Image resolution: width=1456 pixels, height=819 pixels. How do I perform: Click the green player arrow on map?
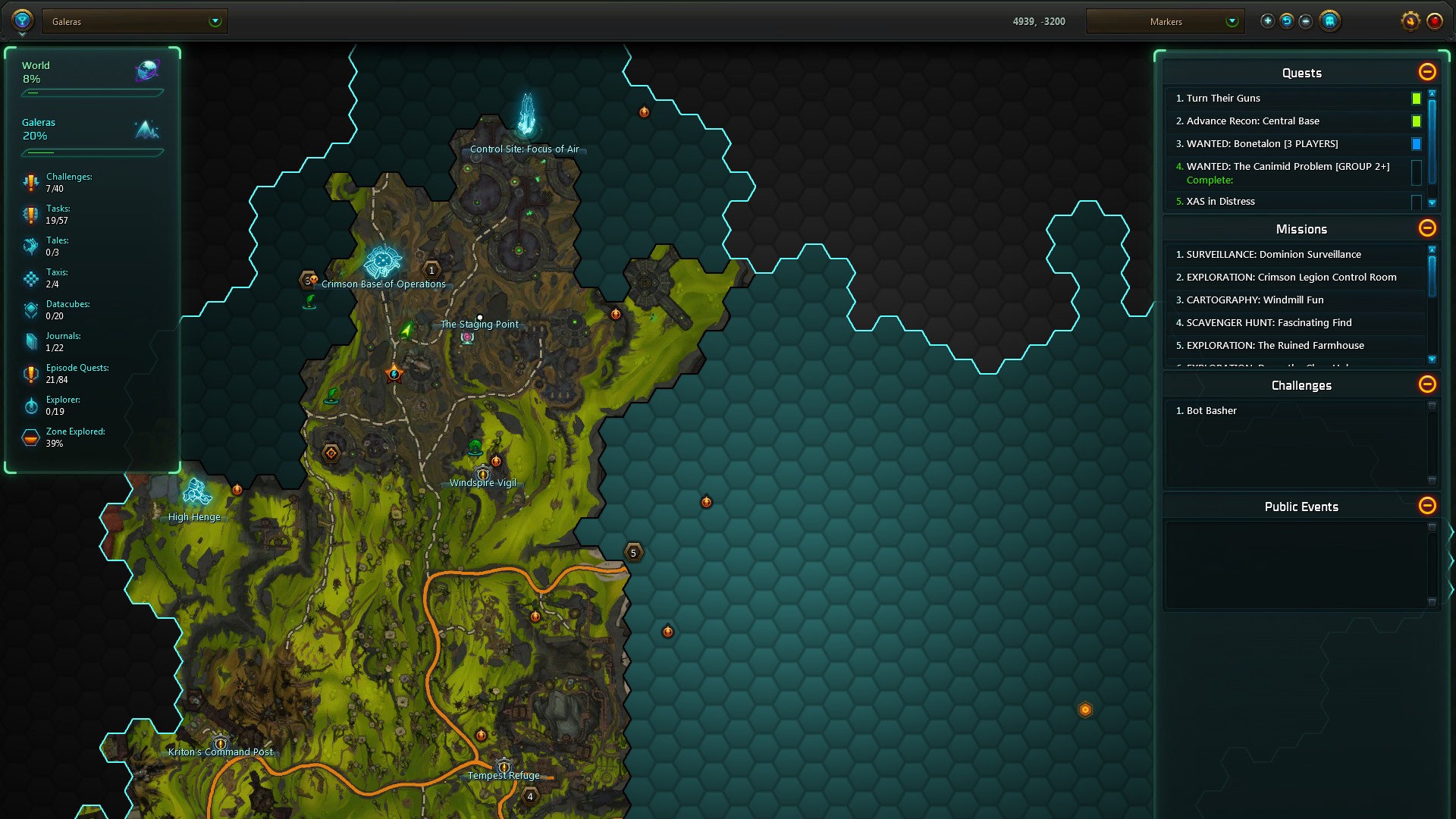tap(406, 330)
